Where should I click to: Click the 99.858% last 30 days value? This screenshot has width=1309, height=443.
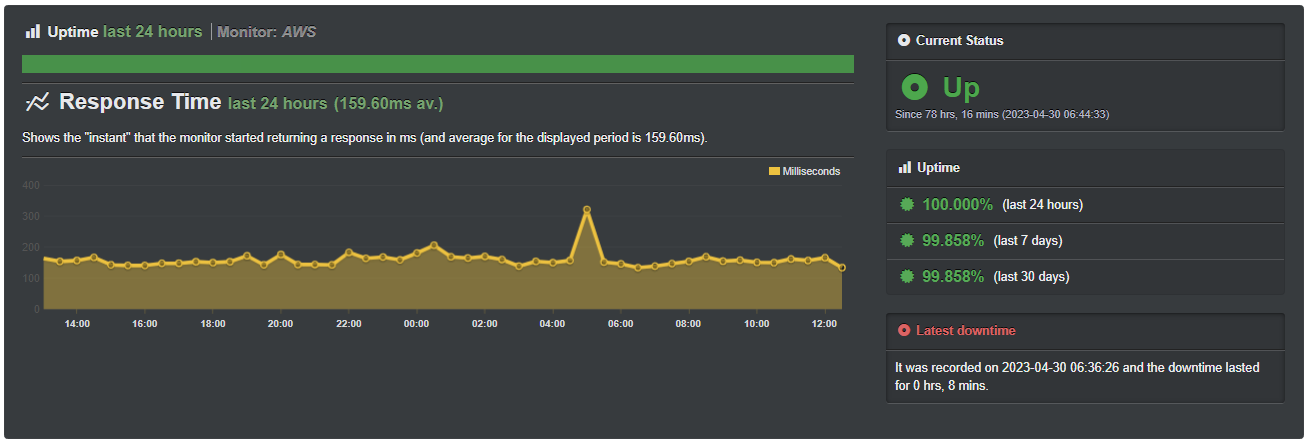953,276
